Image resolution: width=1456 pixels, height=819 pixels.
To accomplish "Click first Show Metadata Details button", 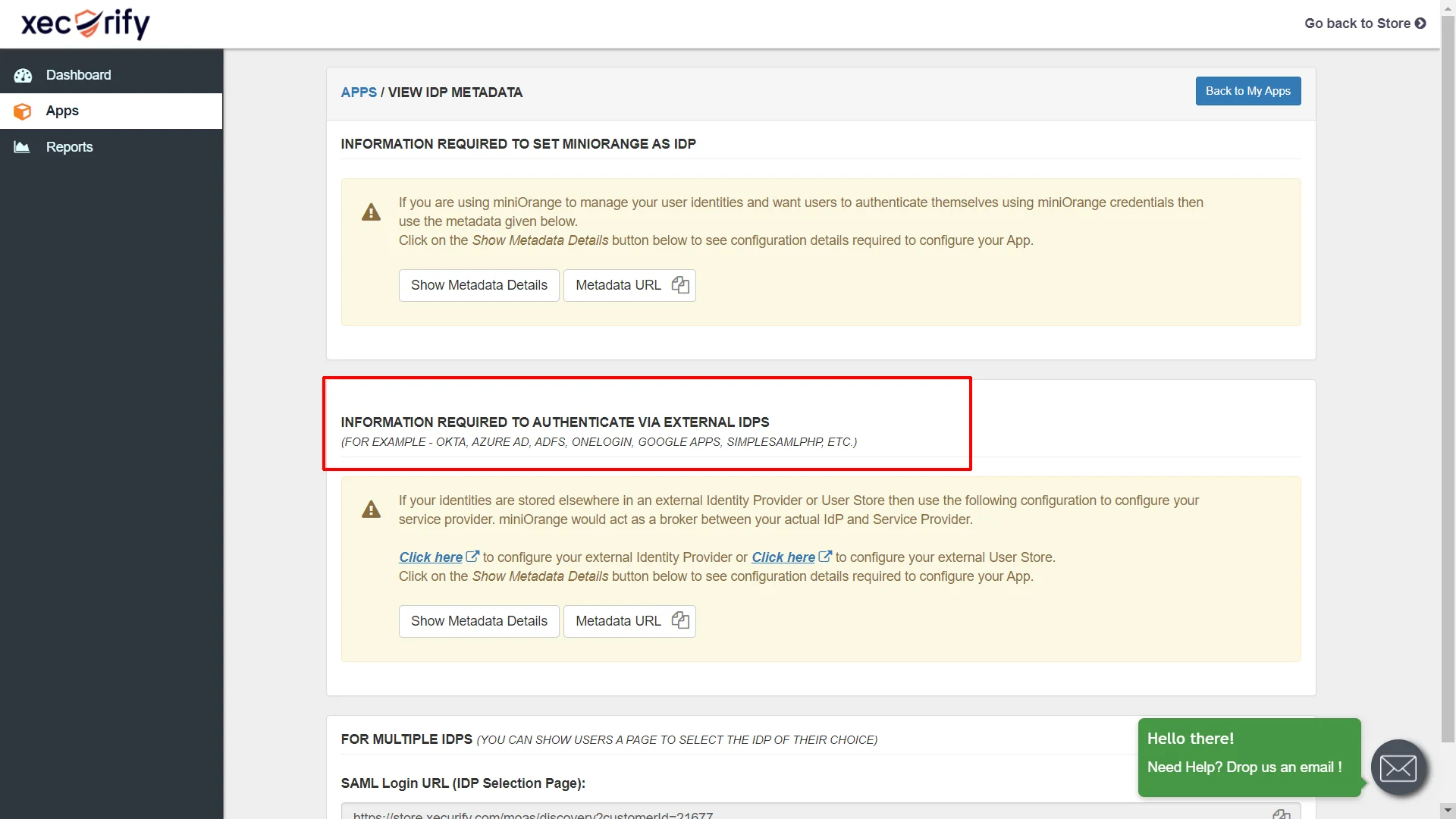I will point(479,285).
